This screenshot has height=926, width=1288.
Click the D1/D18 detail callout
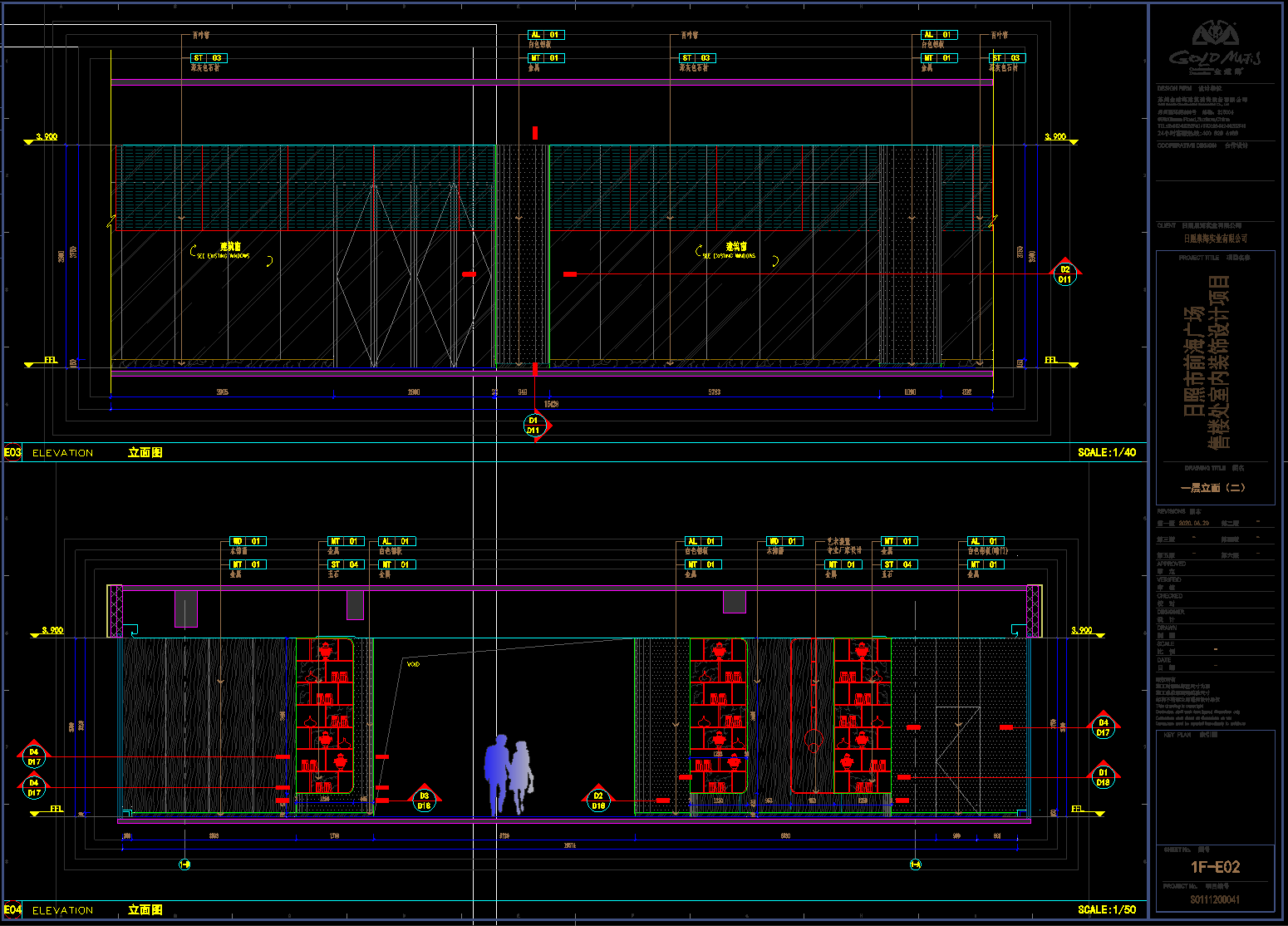click(1103, 777)
